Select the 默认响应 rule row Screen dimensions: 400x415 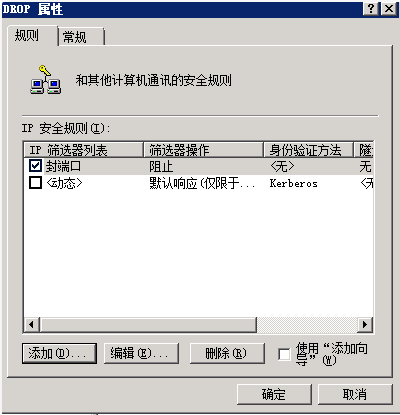click(199, 183)
